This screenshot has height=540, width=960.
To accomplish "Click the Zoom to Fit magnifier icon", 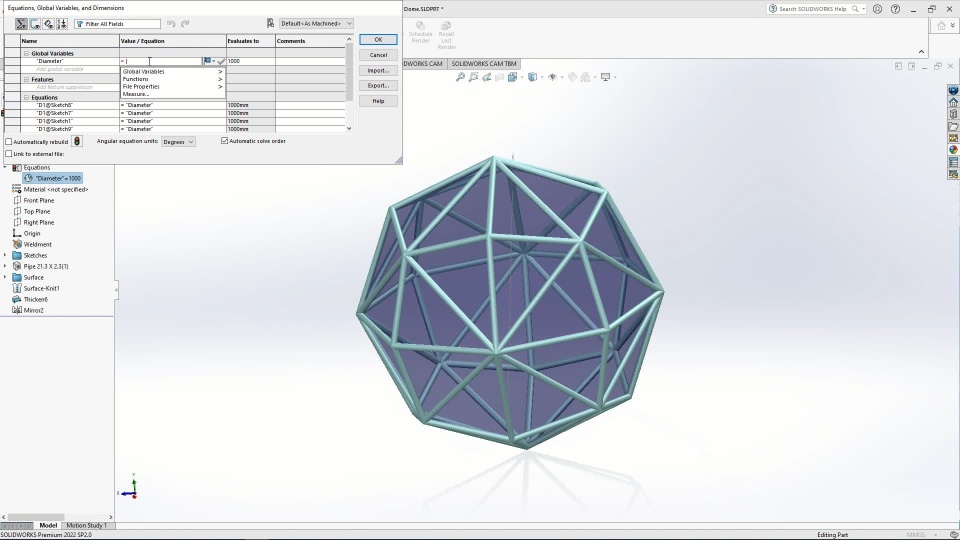I will (x=460, y=77).
